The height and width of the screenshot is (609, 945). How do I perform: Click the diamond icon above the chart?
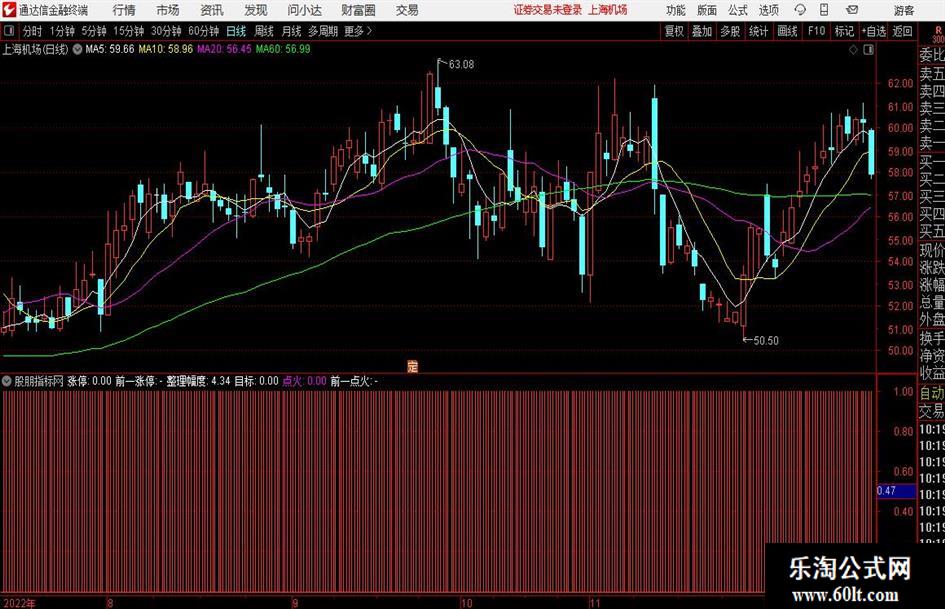[853, 50]
